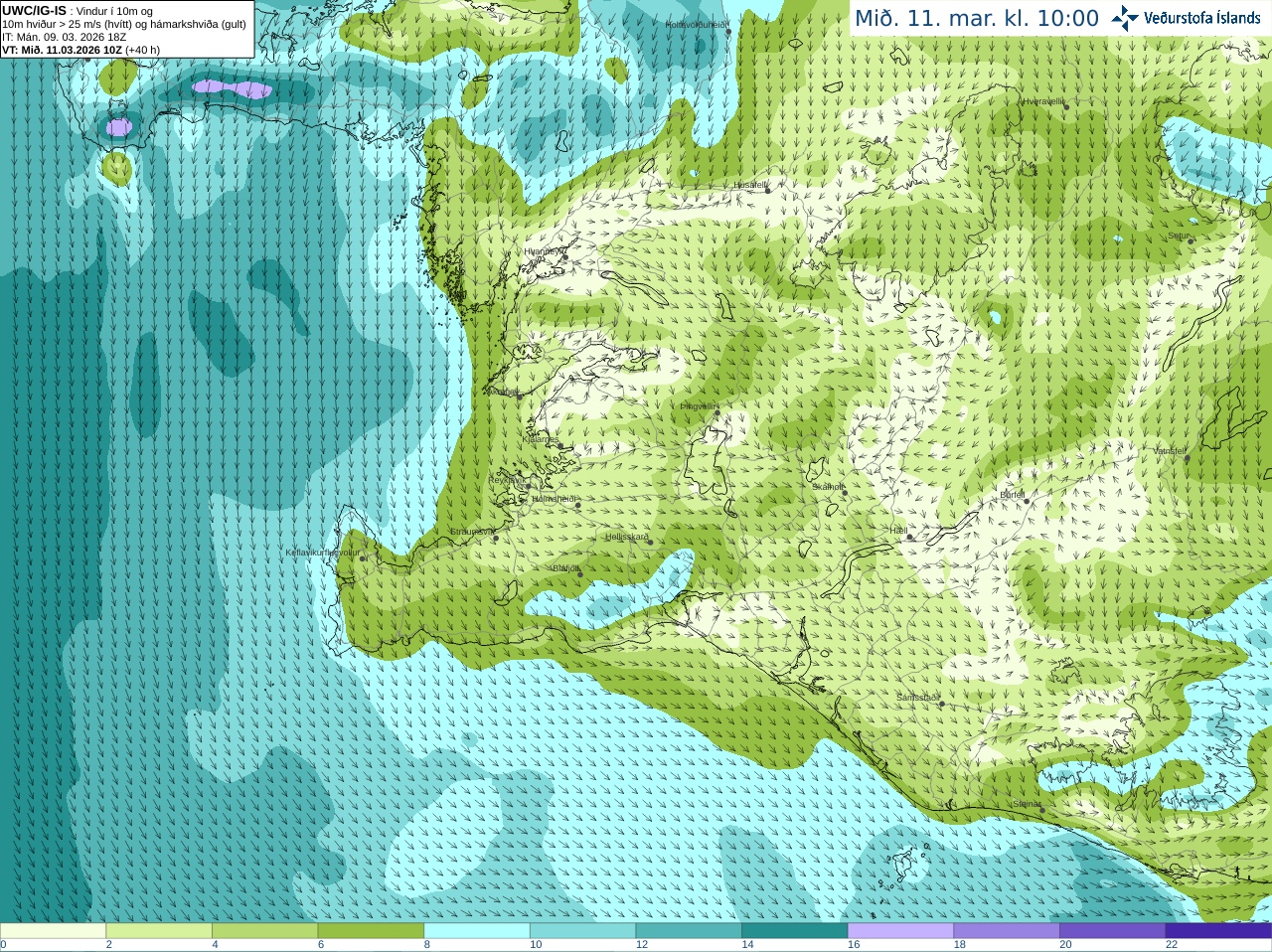
Task: Click the Hólmsheiði station label
Action: point(554,499)
